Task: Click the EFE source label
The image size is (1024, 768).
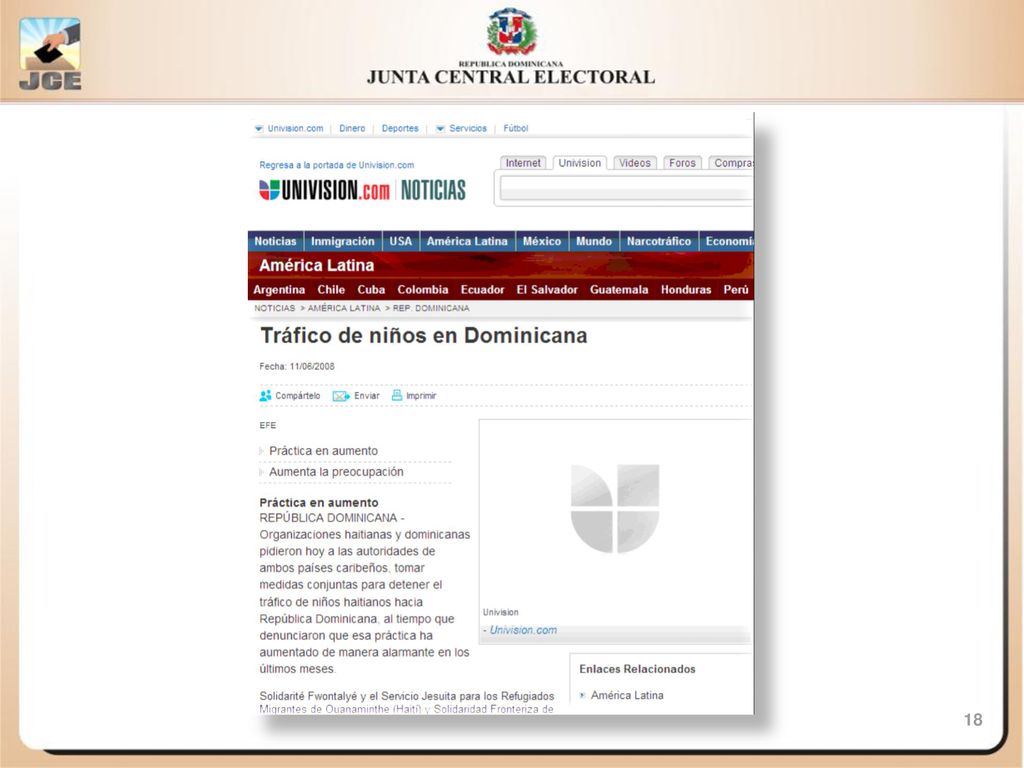Action: click(268, 425)
